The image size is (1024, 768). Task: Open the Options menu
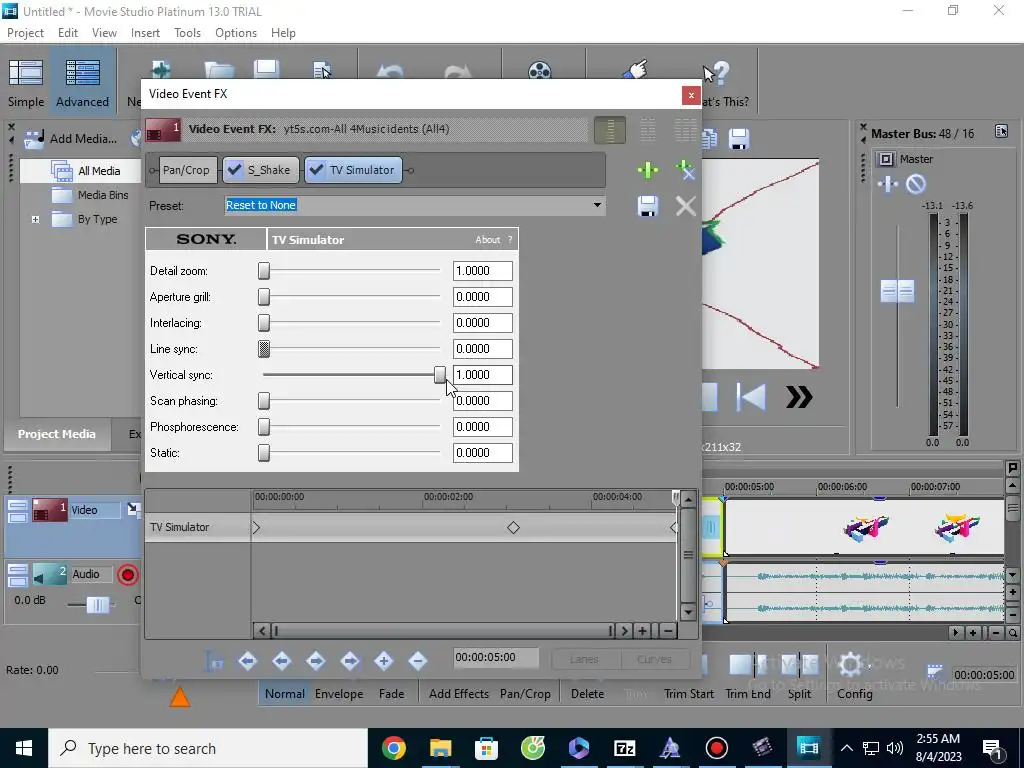[x=236, y=33]
